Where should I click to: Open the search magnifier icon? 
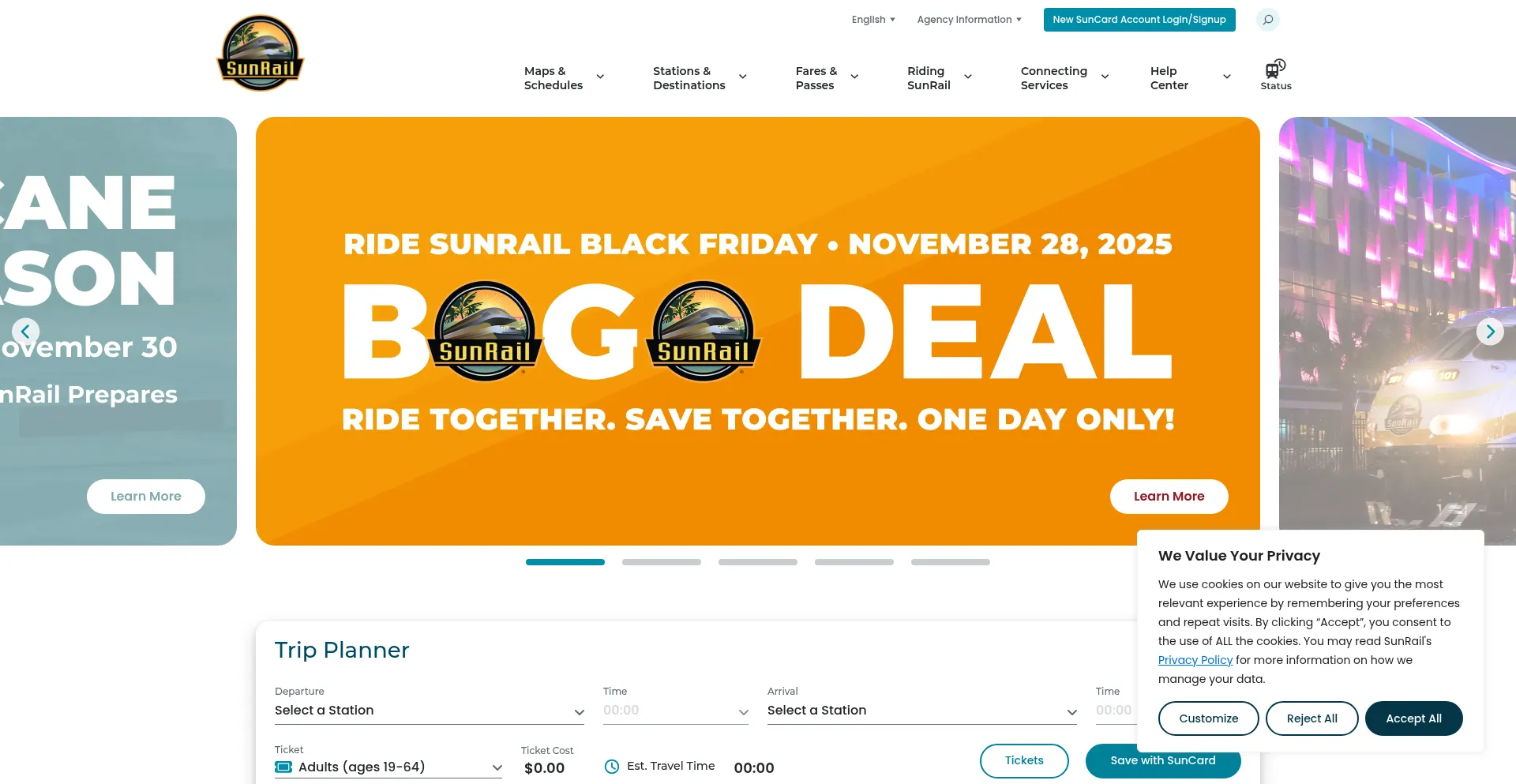pos(1267,20)
